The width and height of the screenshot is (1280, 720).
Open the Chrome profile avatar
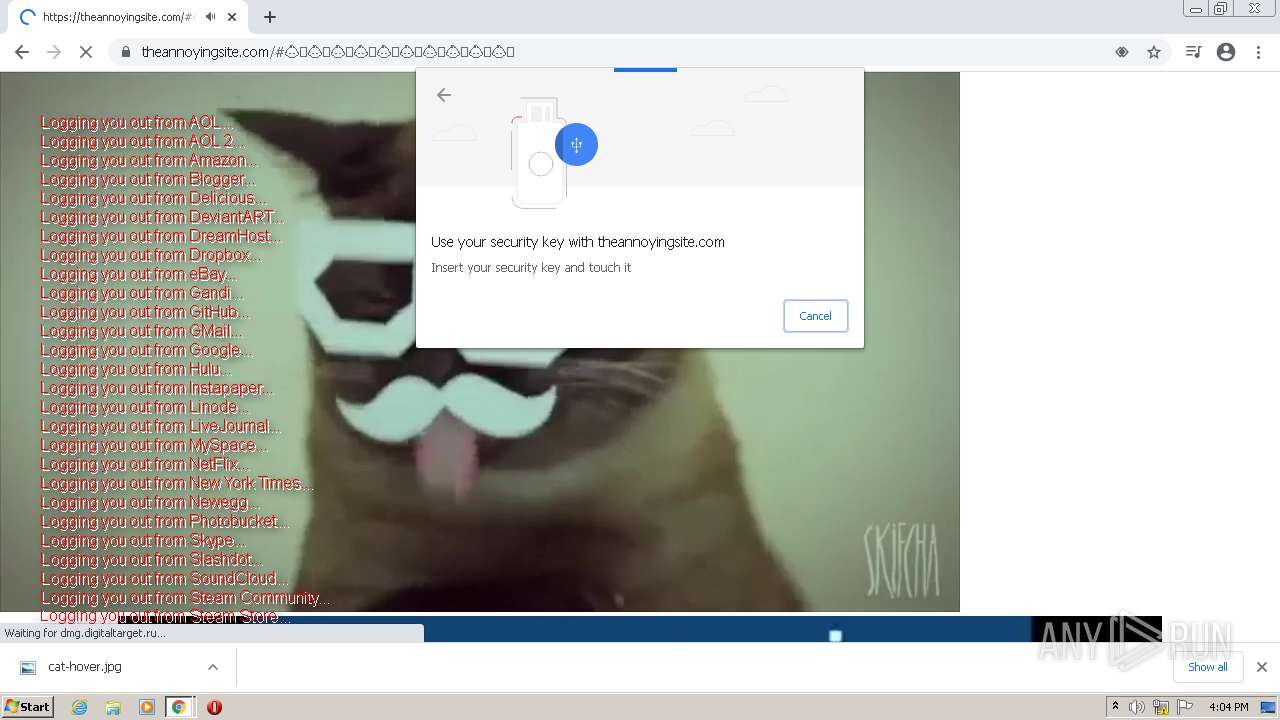(x=1226, y=52)
